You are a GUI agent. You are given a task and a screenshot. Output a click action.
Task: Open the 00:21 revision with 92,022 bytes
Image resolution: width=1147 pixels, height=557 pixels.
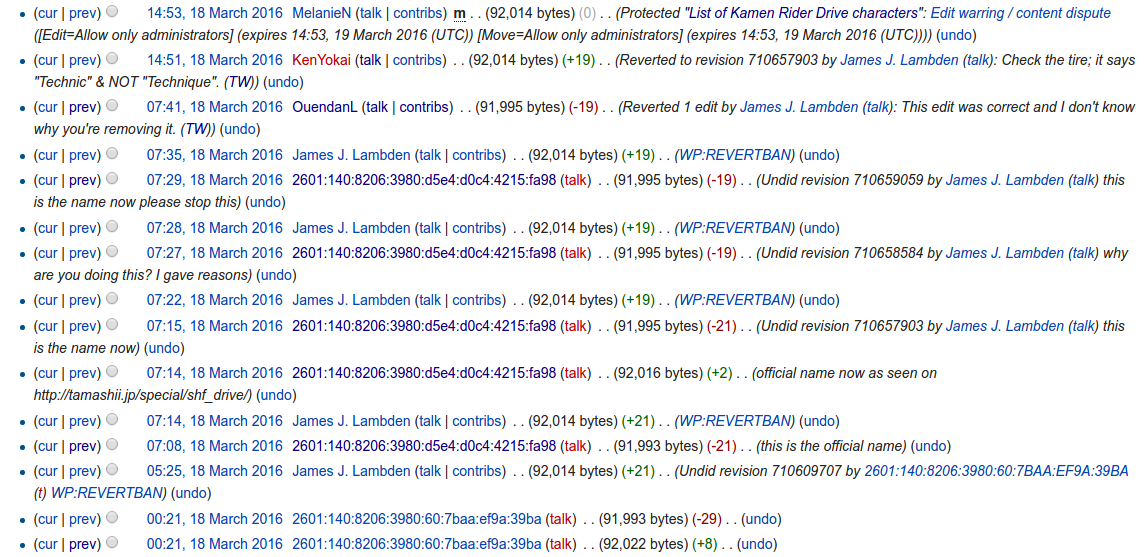click(x=214, y=545)
